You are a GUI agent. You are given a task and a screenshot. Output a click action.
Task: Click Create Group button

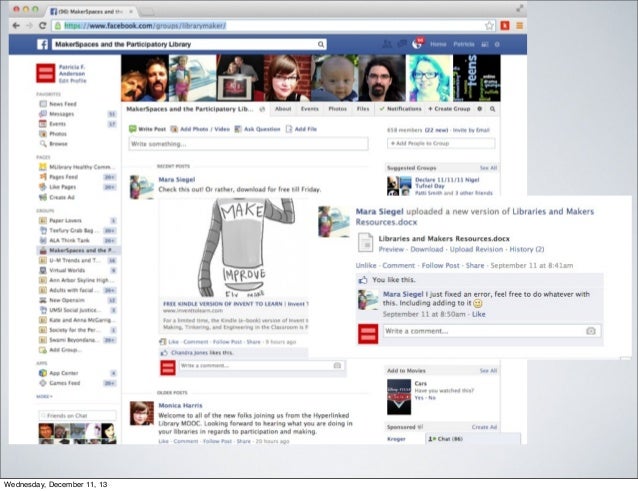click(x=449, y=109)
